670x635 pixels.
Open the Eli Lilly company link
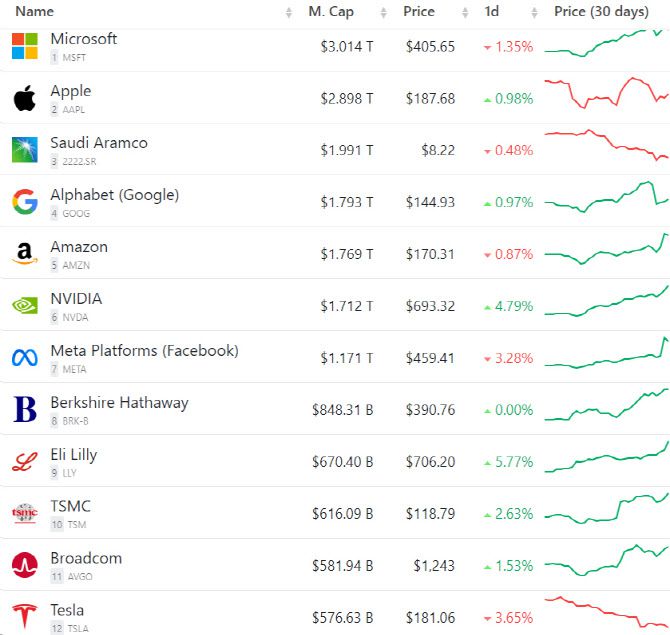[74, 454]
